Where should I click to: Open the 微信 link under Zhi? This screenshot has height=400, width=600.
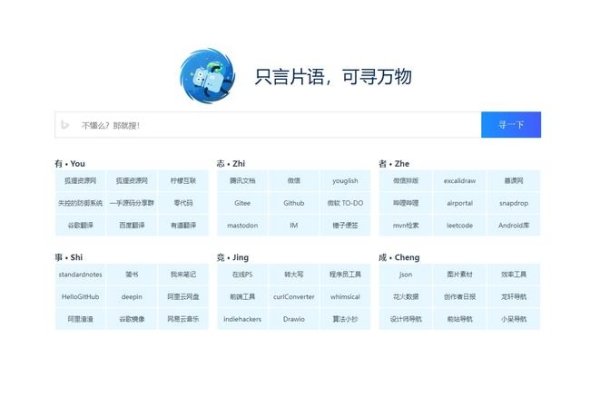pyautogui.click(x=294, y=181)
